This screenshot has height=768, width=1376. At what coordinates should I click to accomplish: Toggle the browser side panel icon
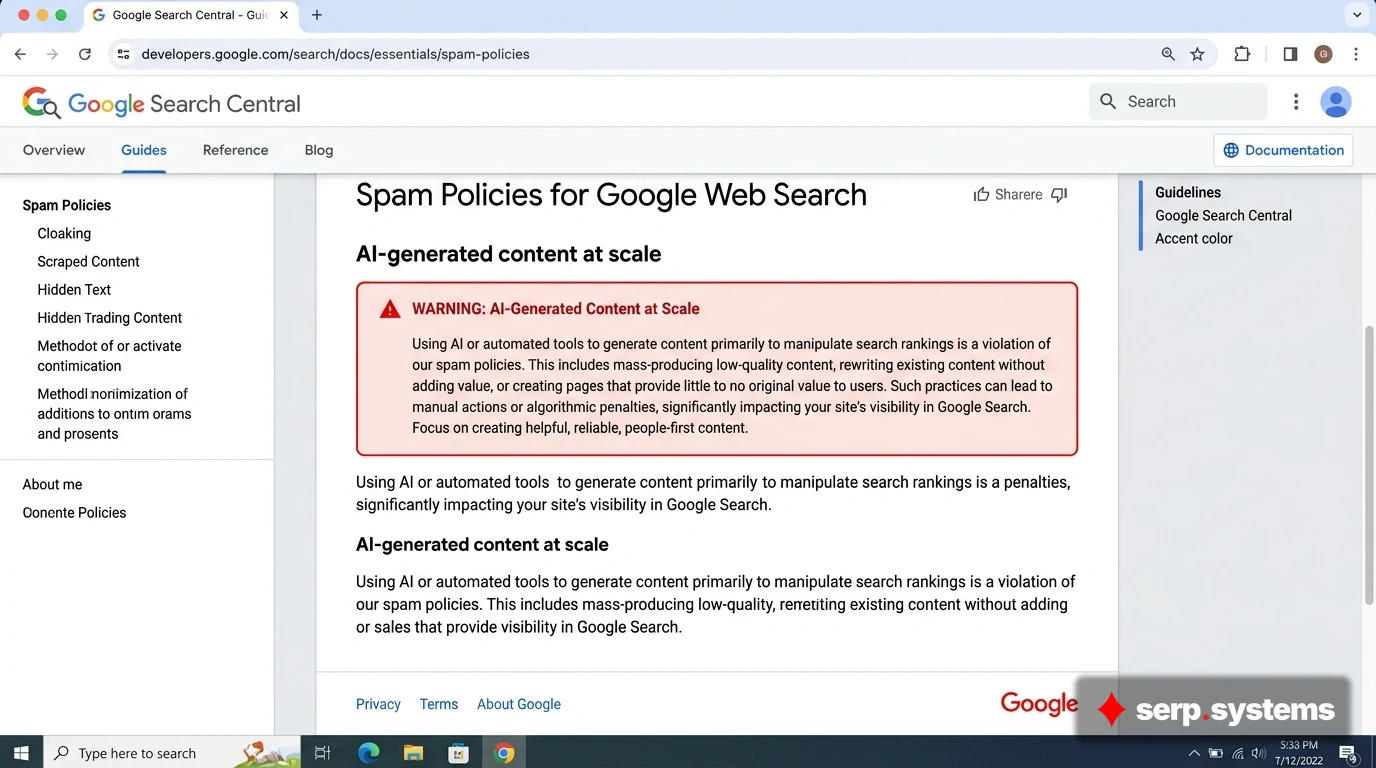click(1290, 54)
